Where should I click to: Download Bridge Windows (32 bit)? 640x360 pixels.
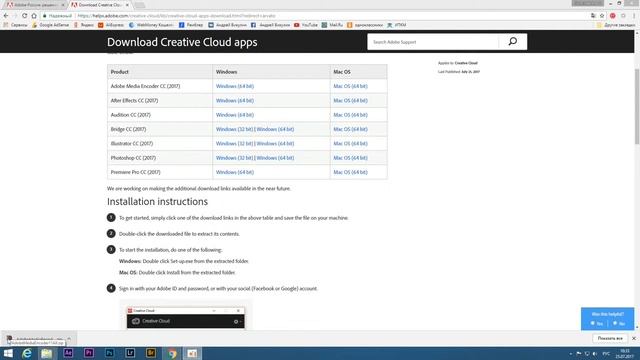[x=234, y=129]
